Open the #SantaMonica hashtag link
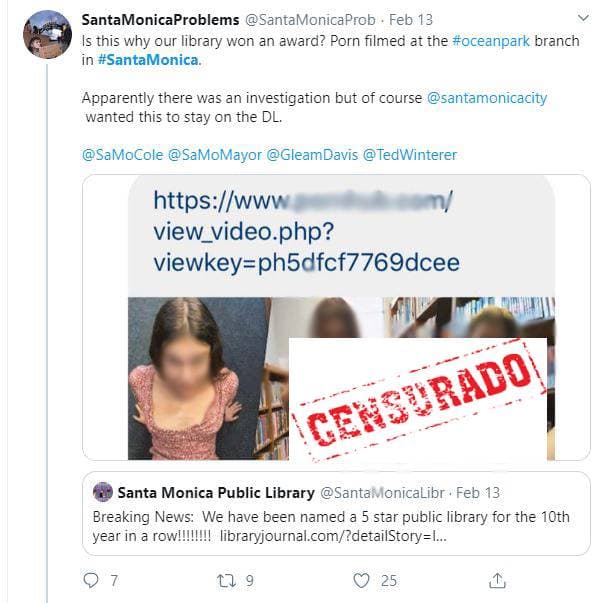606x603 pixels. pyautogui.click(x=148, y=60)
